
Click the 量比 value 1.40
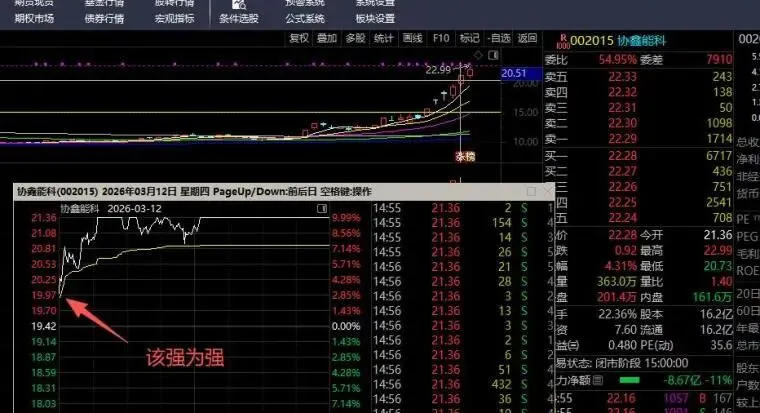(721, 282)
